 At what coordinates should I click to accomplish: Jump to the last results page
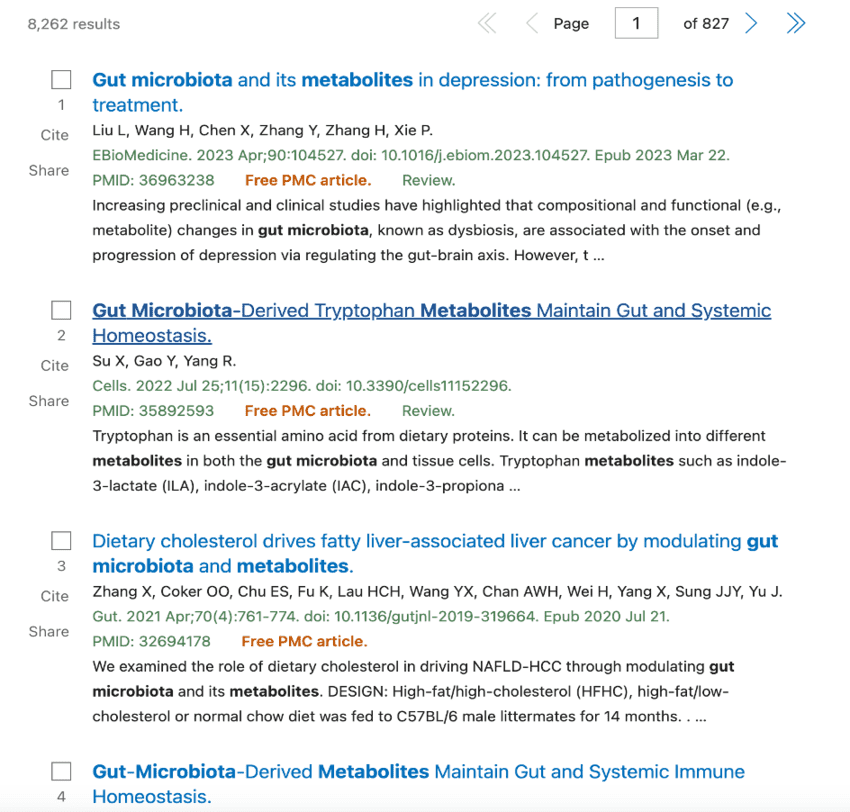coord(796,23)
